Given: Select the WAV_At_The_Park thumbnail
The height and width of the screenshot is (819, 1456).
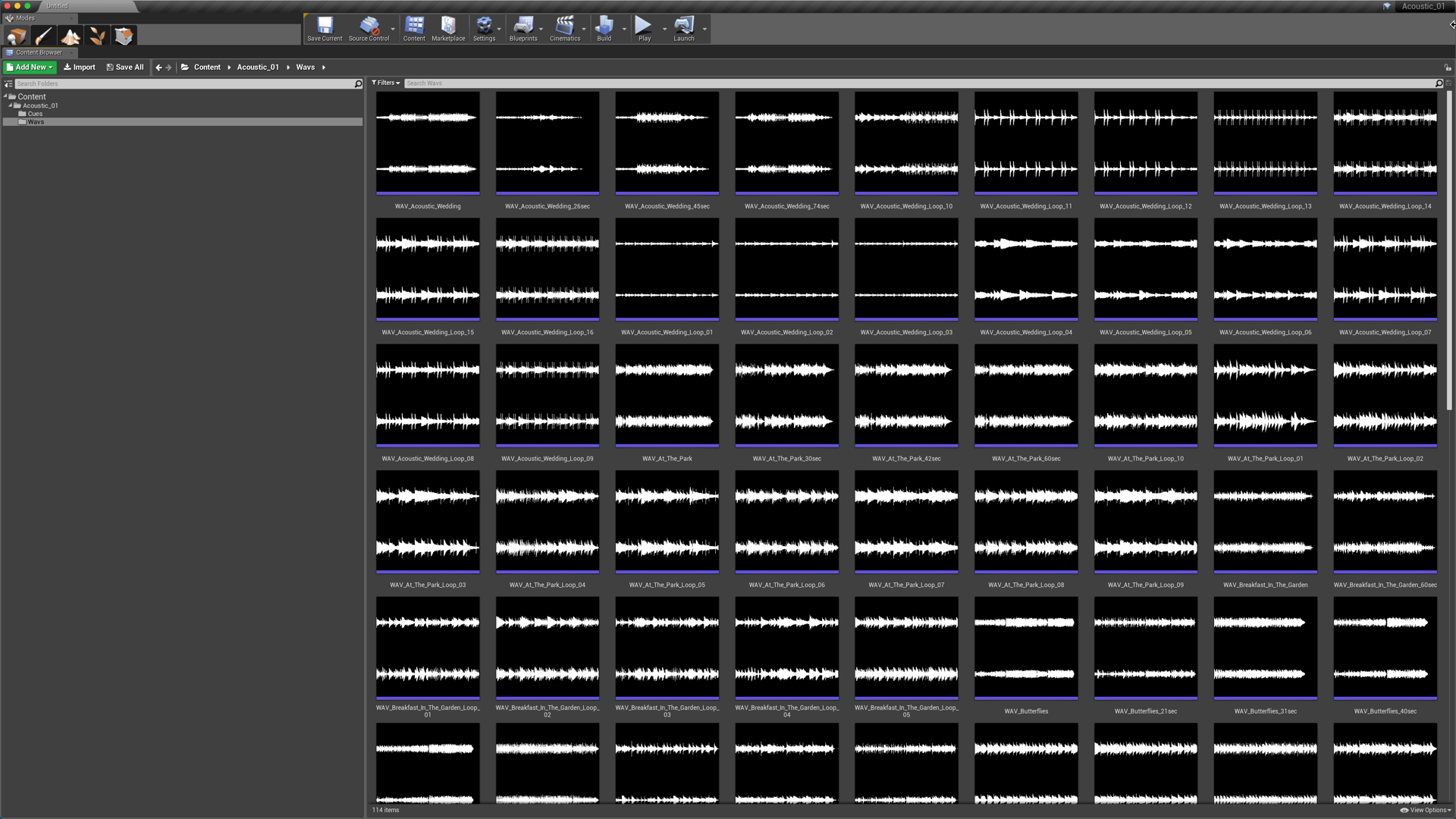Looking at the screenshot, I should pos(667,395).
